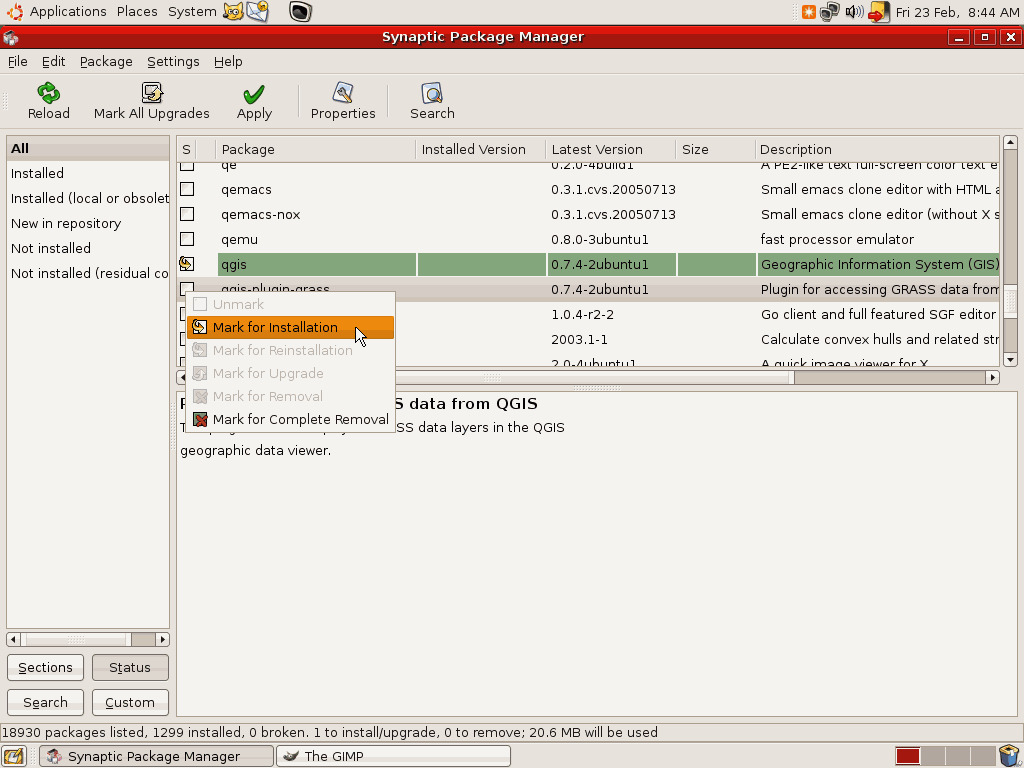Select the Not installed filter

88,248
